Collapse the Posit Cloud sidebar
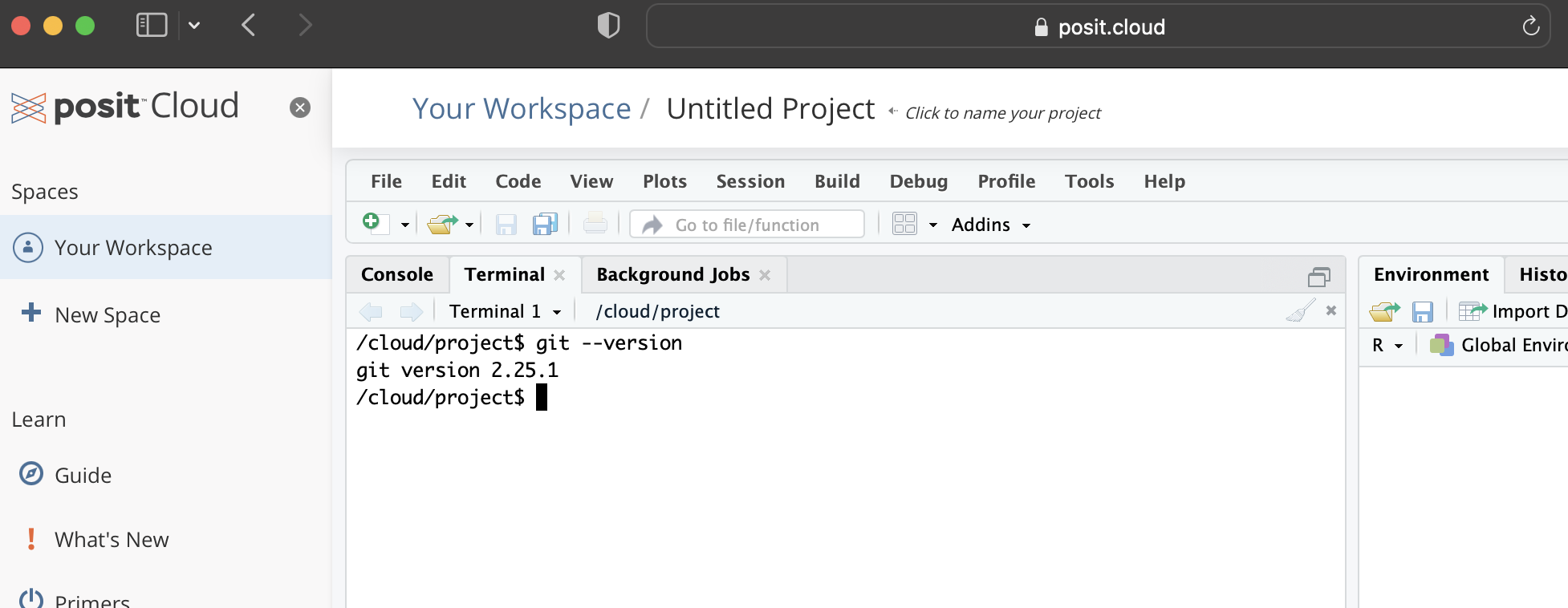 (300, 107)
